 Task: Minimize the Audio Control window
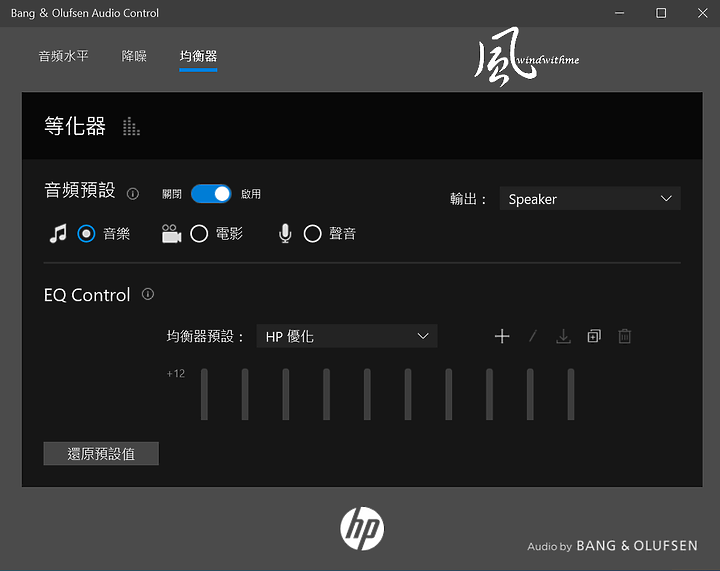tap(619, 13)
